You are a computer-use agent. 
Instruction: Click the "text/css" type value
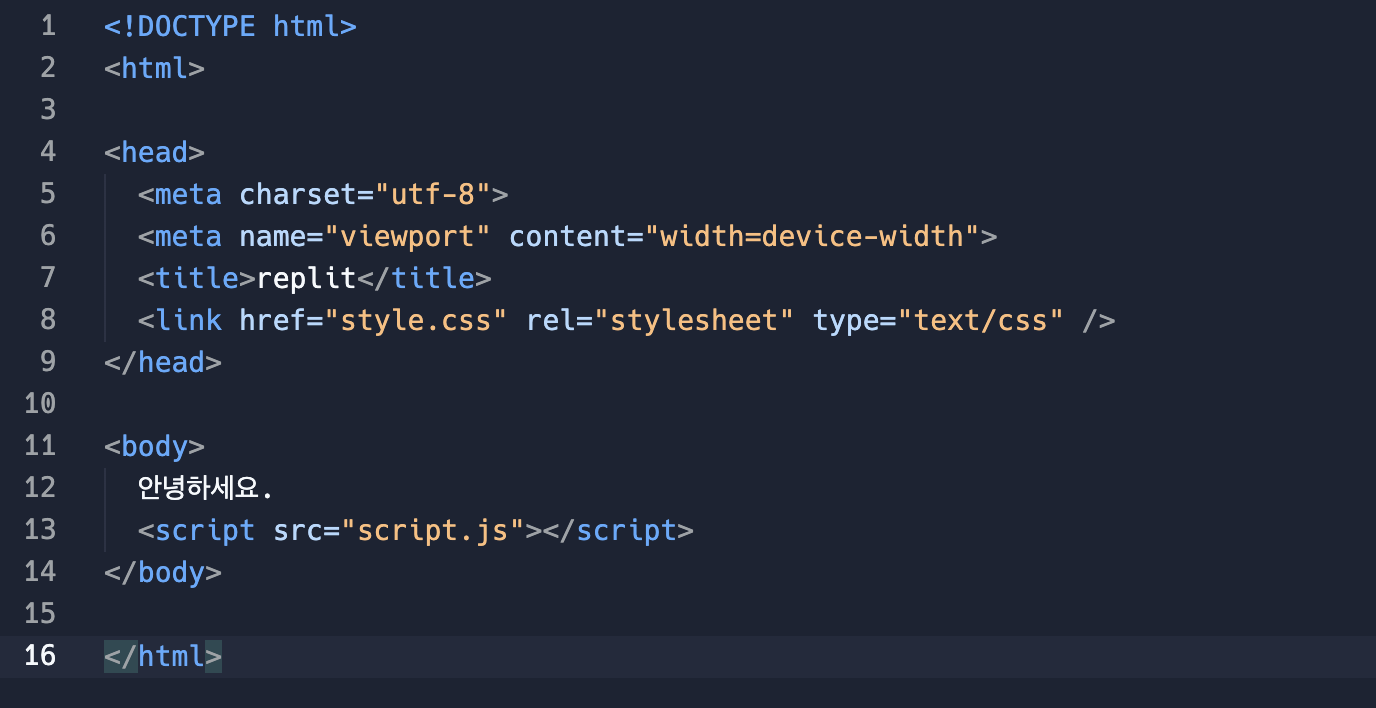(981, 320)
